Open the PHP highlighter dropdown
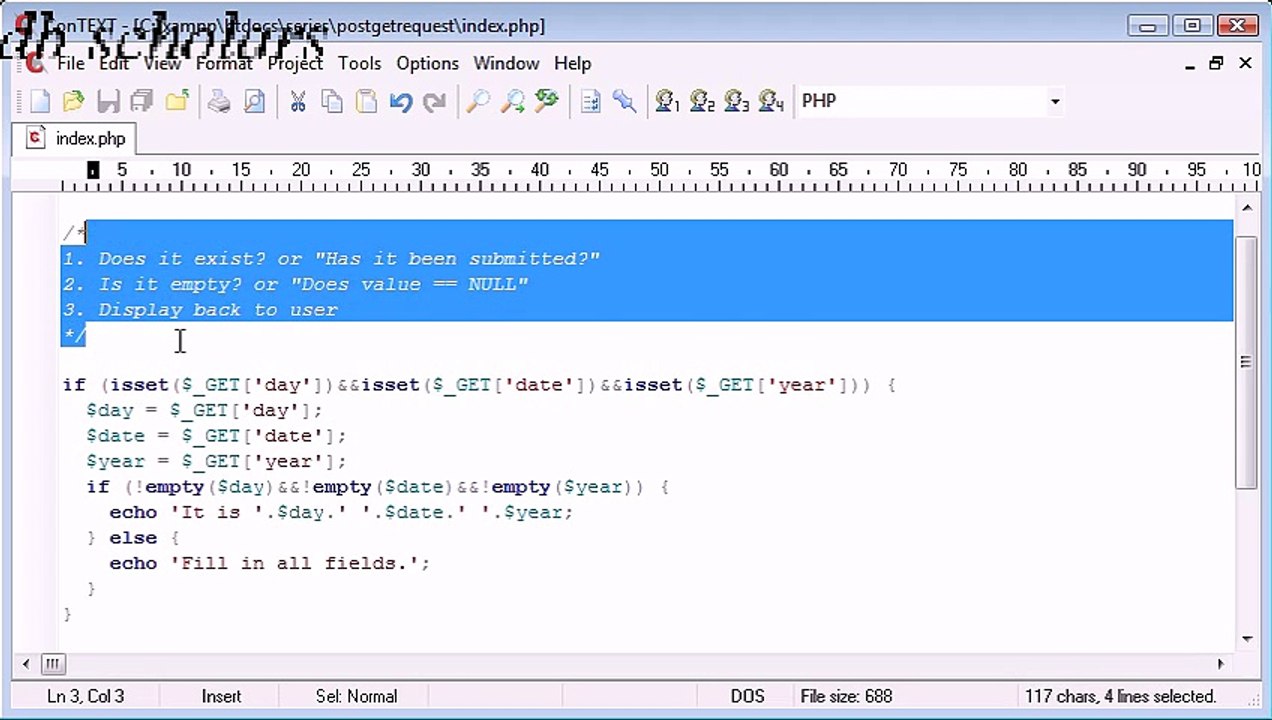 coord(1054,101)
